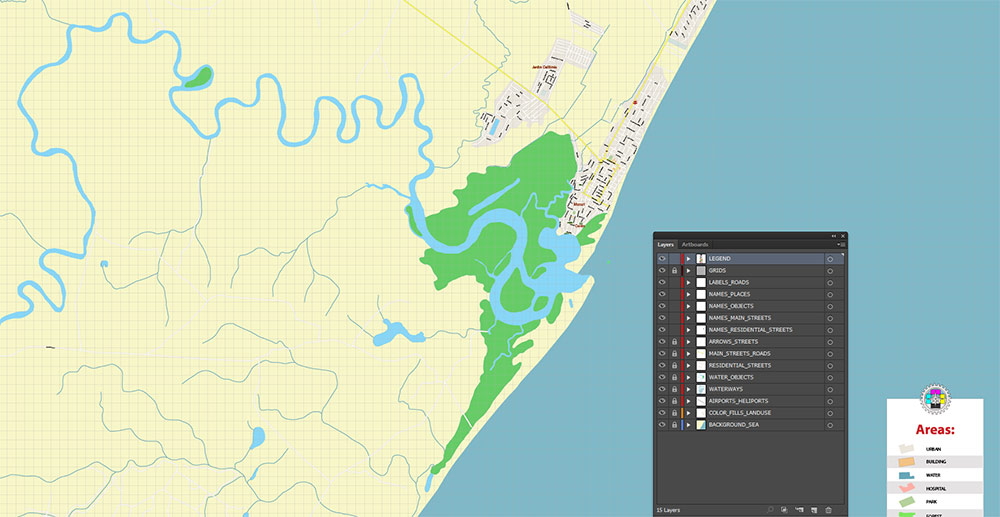Click the LEGEND layer thumbnail
Viewport: 1000px width, 517px height.
(x=701, y=259)
